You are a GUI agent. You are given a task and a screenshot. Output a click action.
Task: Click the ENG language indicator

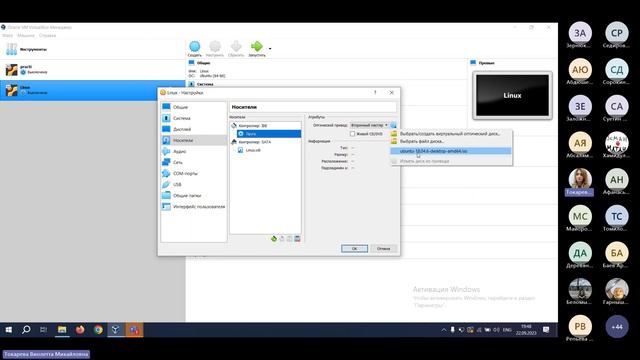point(507,330)
